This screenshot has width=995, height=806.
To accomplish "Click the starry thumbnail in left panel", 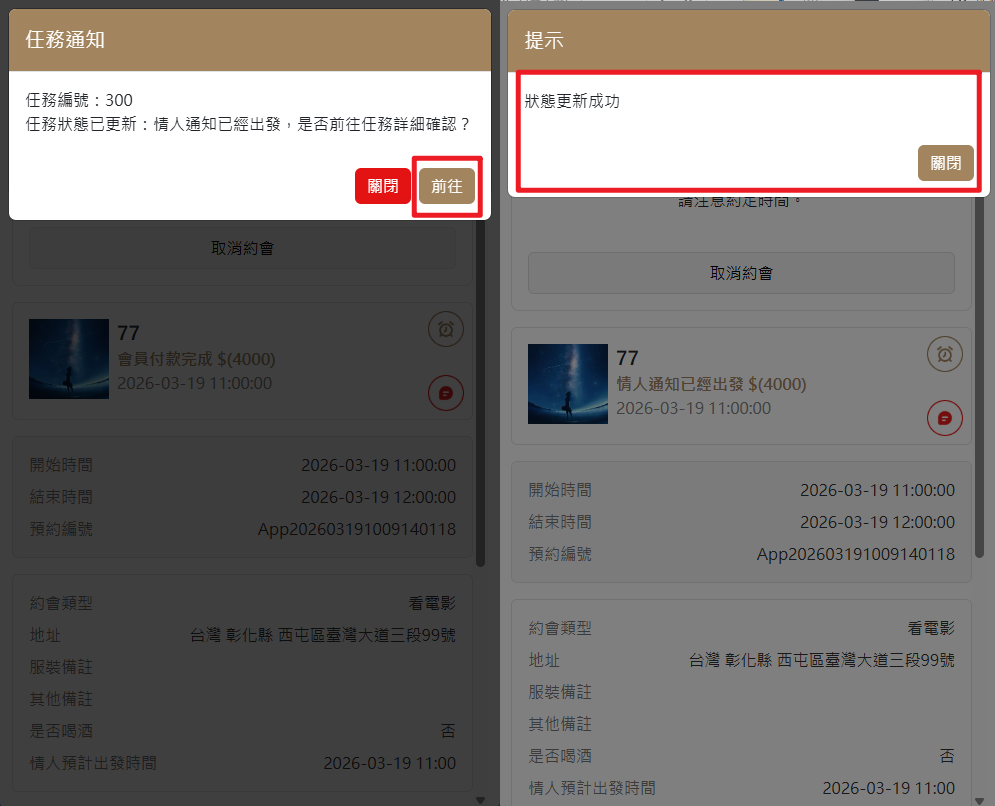I will (x=69, y=359).
